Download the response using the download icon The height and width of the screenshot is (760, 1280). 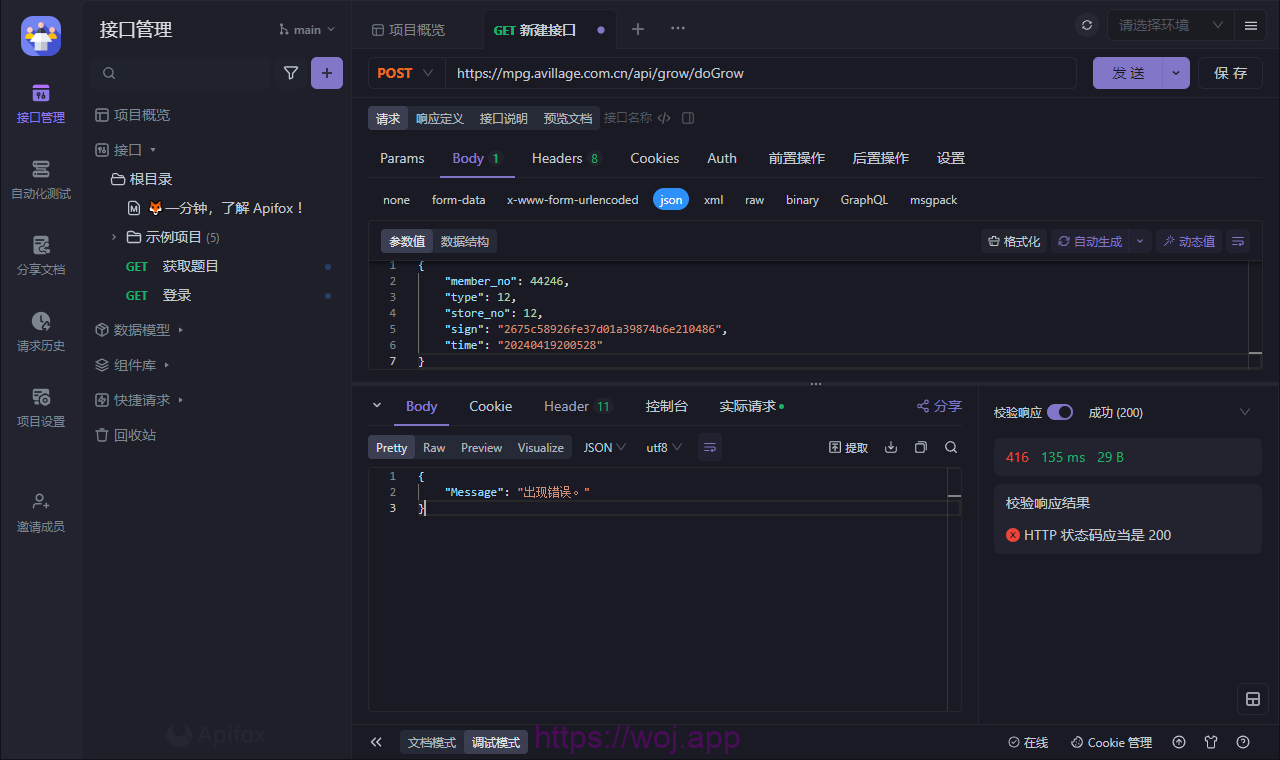click(x=891, y=447)
